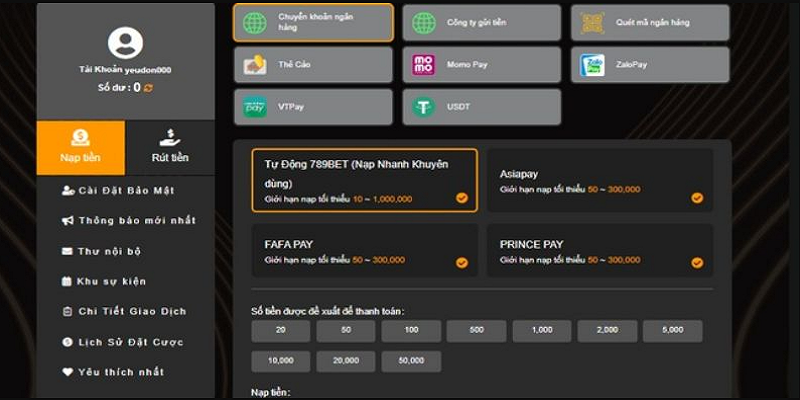Click the USDT Tether logo icon
The height and width of the screenshot is (400, 800).
[x=423, y=107]
